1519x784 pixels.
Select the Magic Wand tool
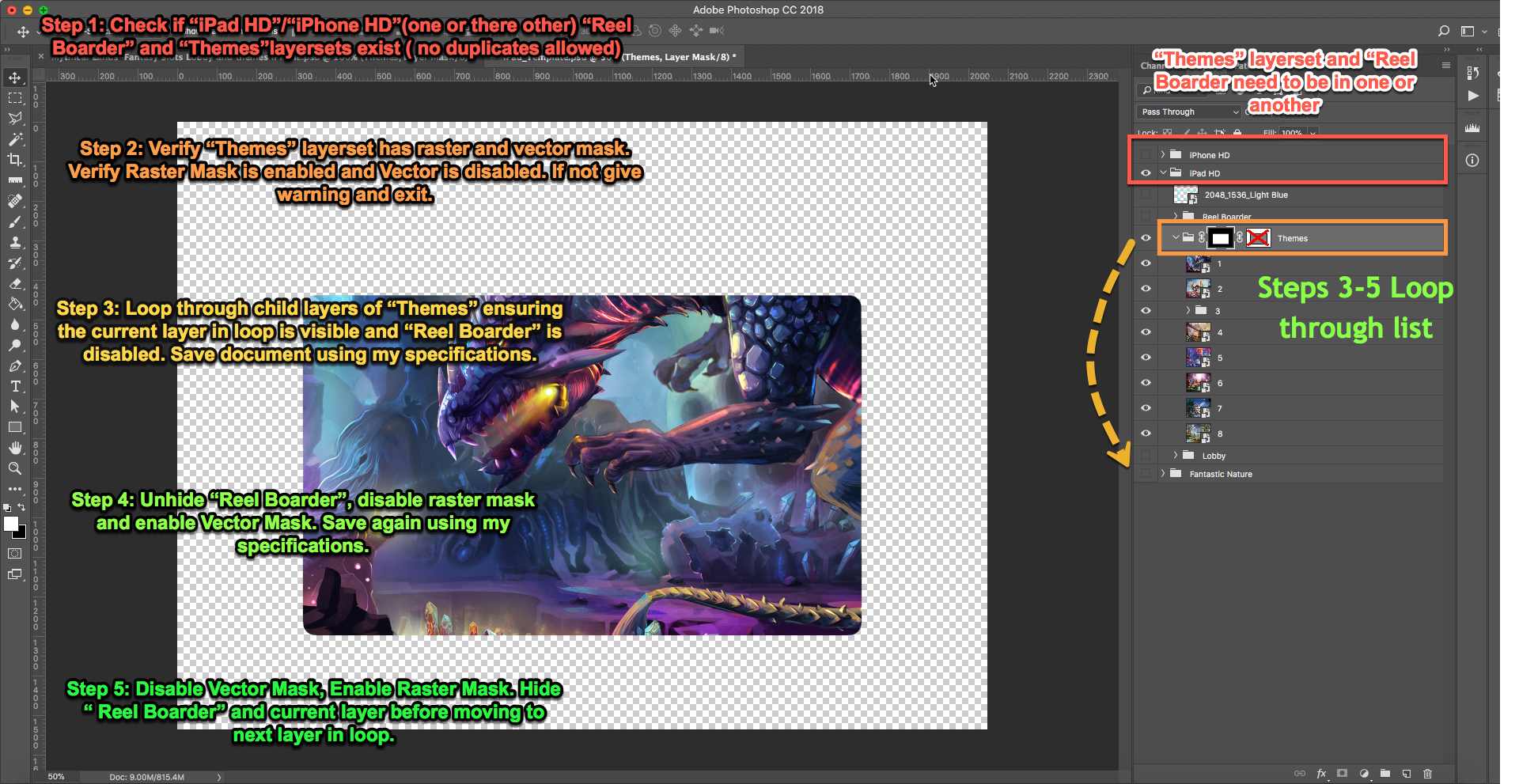15,139
